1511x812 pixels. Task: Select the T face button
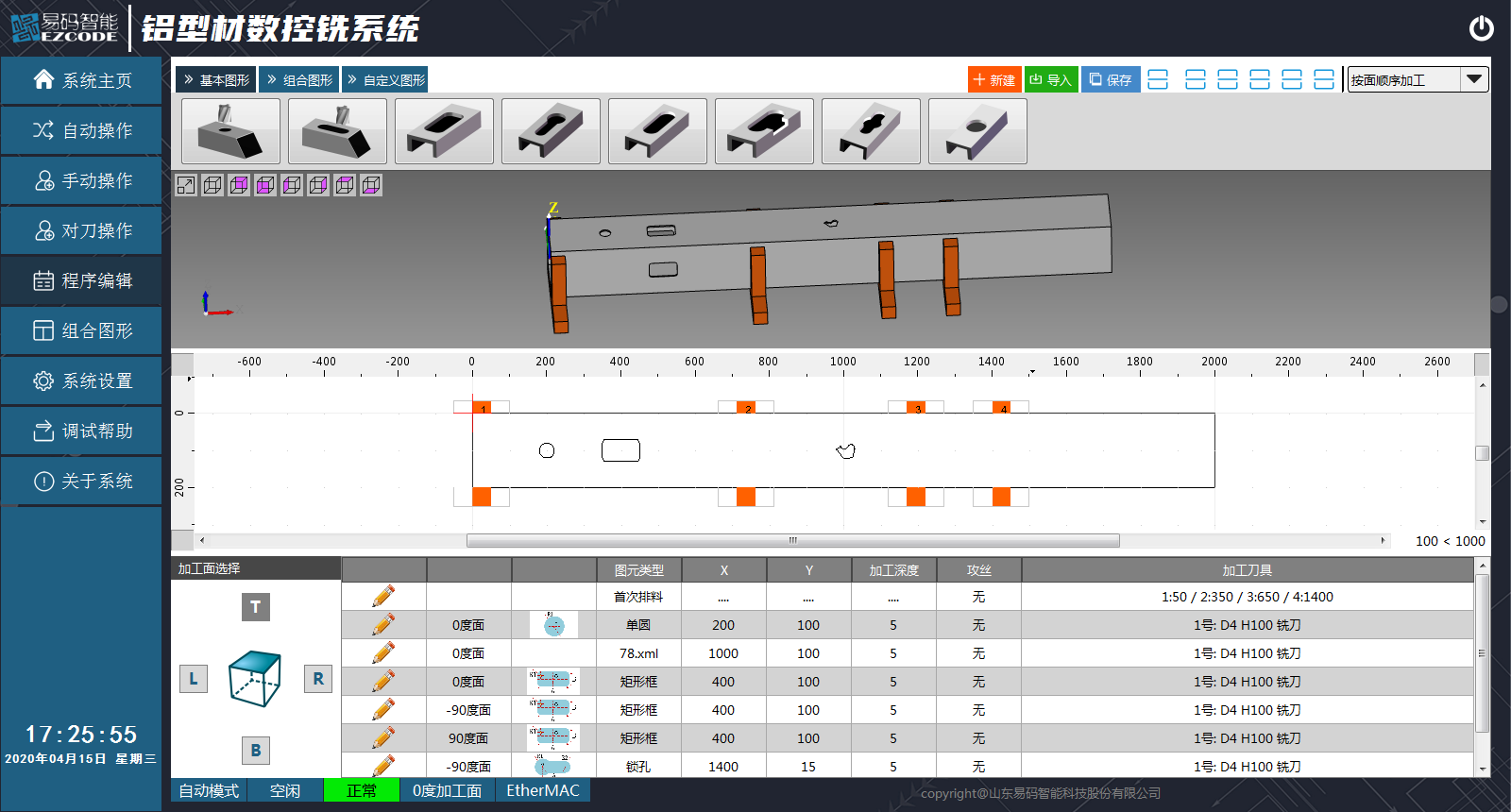(x=255, y=607)
